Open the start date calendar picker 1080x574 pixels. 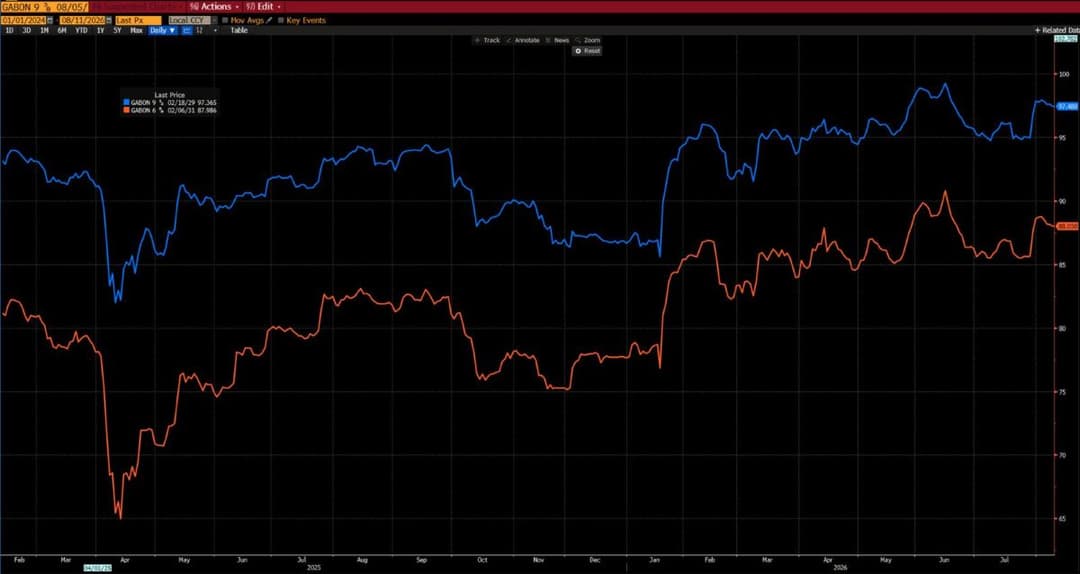click(x=50, y=21)
